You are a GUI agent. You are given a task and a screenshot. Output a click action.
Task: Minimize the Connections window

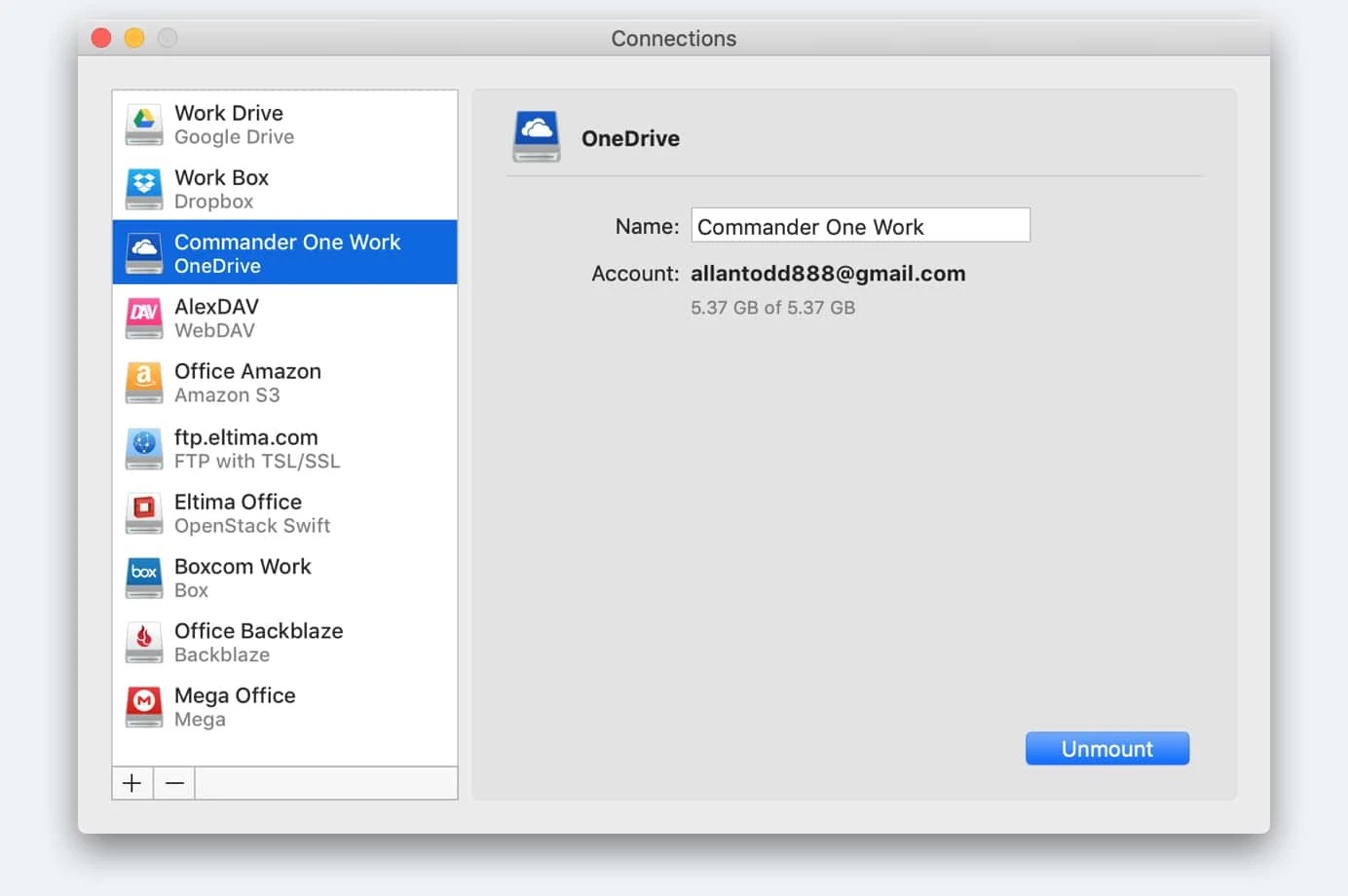click(134, 38)
